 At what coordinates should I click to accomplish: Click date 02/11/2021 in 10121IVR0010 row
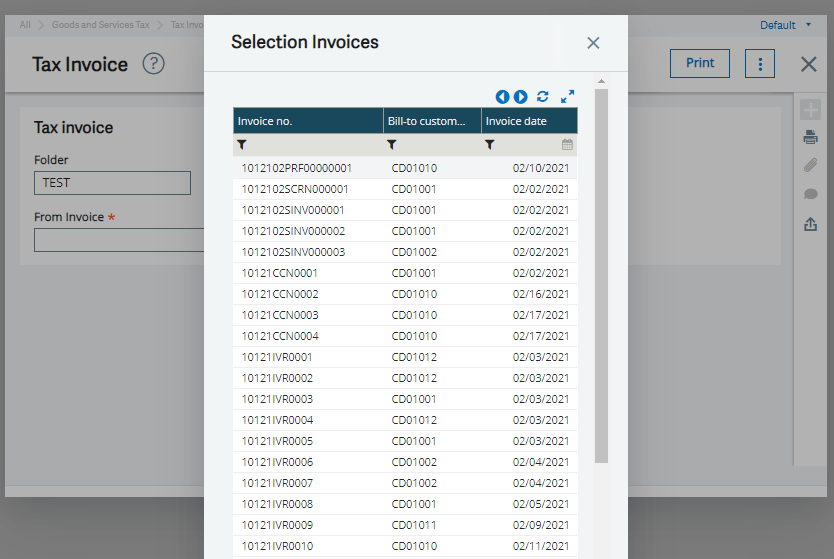[x=541, y=546]
